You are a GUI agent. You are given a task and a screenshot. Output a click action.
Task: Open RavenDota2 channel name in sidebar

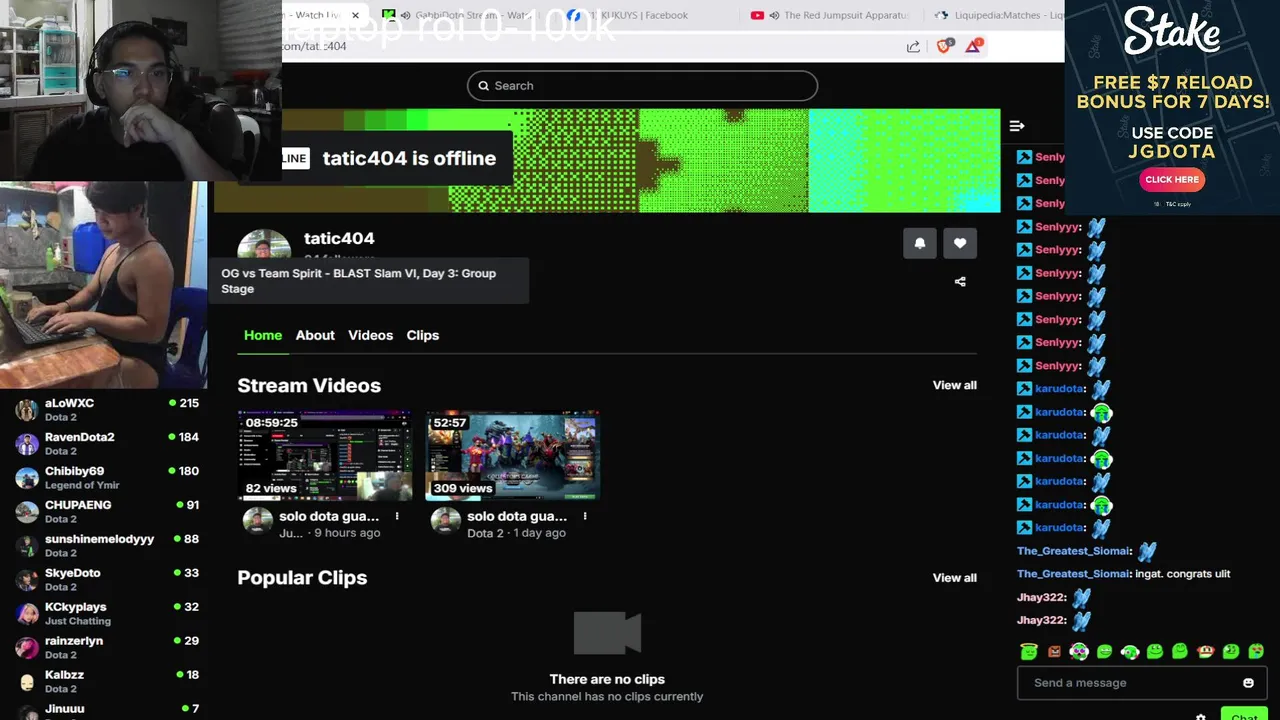(x=80, y=437)
